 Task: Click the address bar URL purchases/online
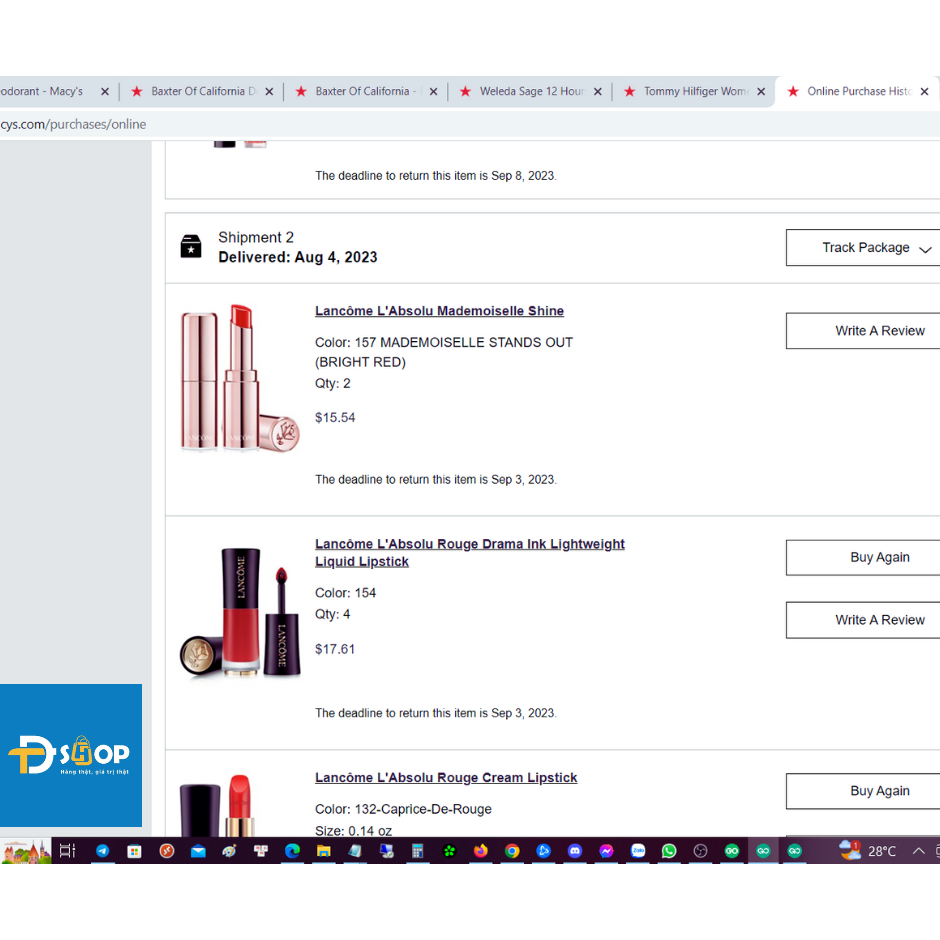(x=73, y=125)
